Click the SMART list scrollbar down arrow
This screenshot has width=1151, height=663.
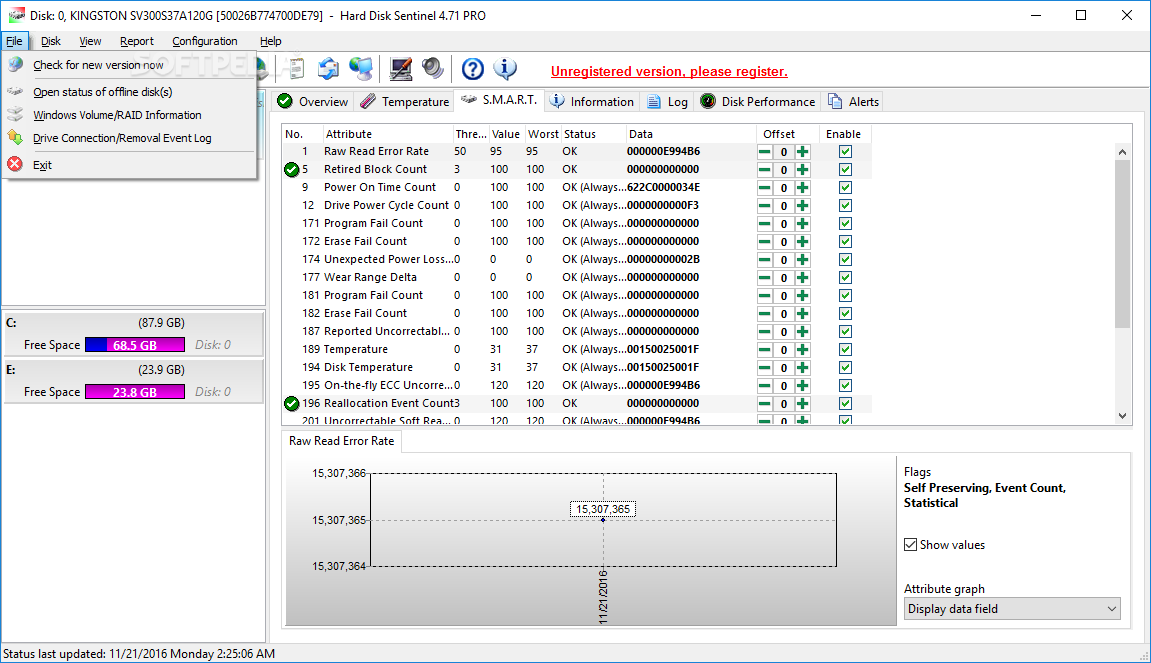coord(1122,416)
